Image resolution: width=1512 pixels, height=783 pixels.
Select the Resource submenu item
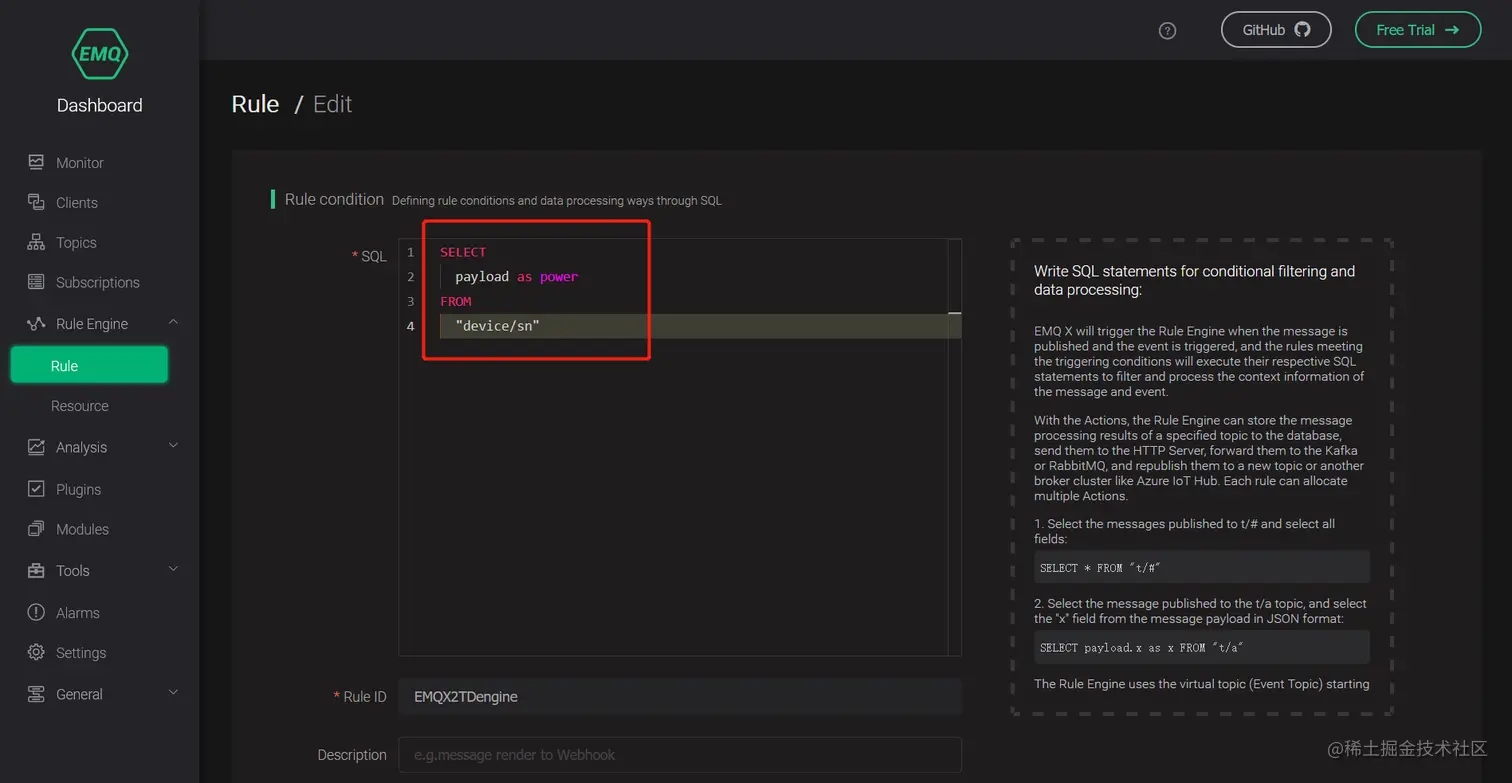[80, 406]
